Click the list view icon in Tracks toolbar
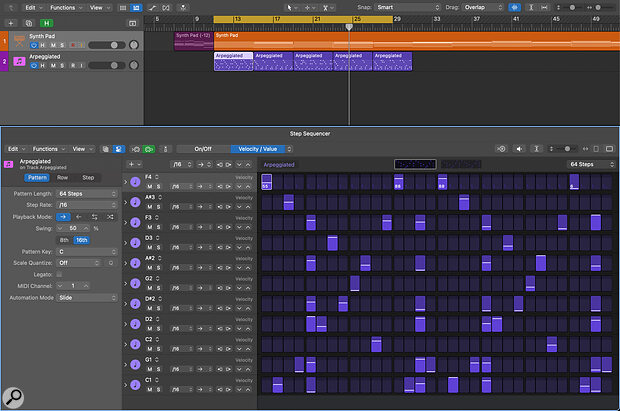This screenshot has width=620, height=411. click(x=123, y=8)
